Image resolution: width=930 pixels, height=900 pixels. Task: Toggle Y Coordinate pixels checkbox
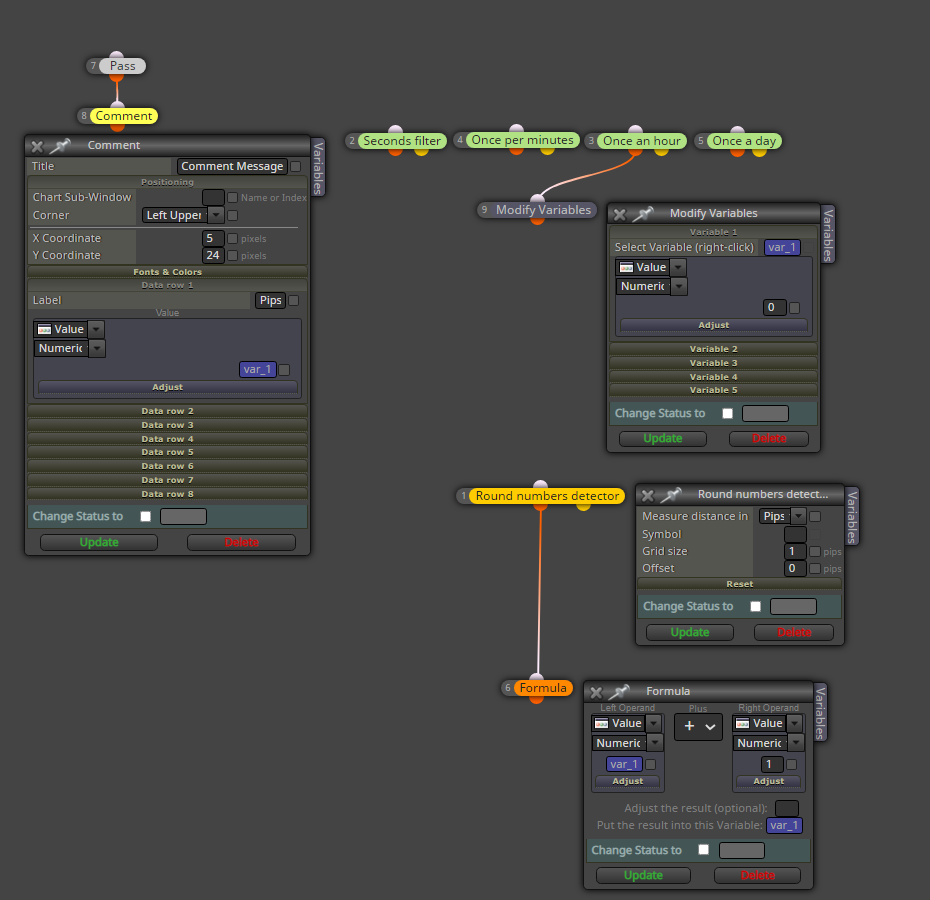click(x=232, y=256)
